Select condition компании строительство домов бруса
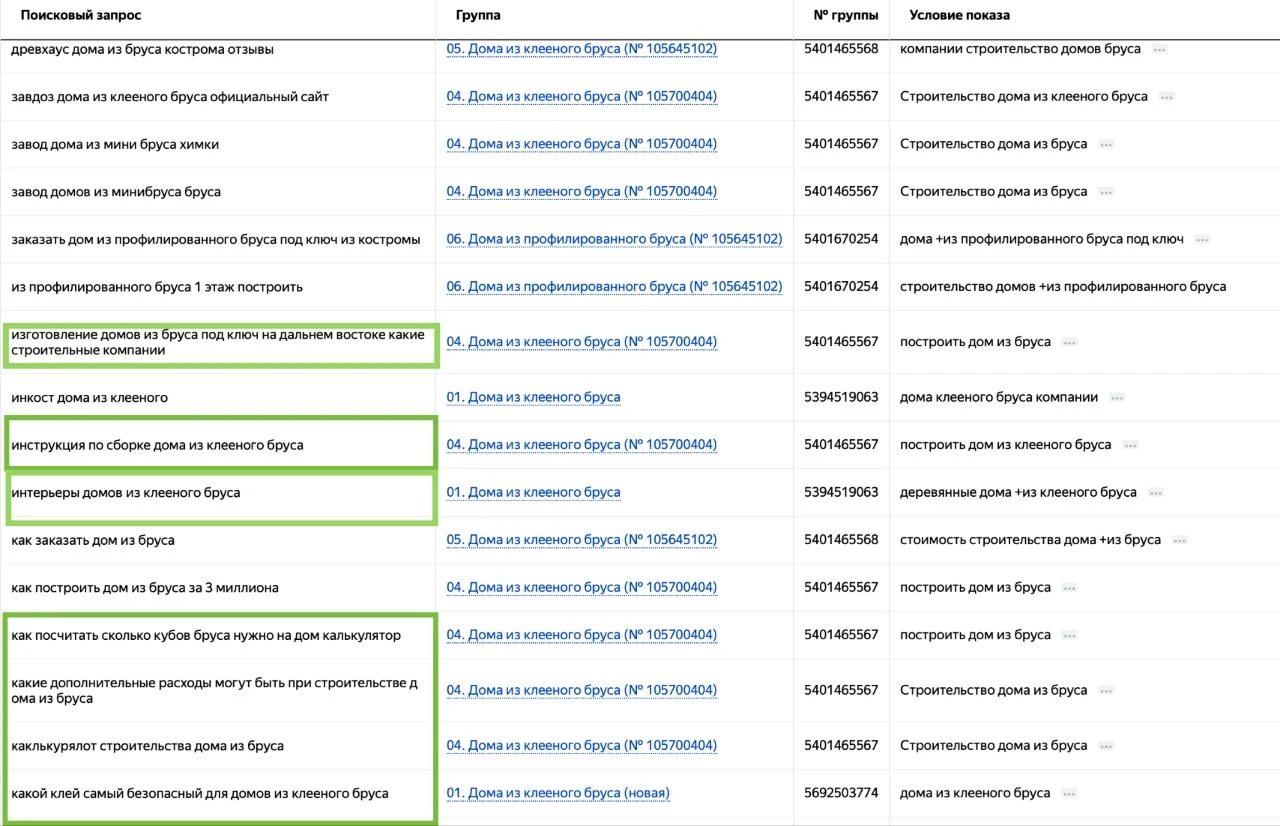Image resolution: width=1280 pixels, height=826 pixels. click(x=1020, y=49)
